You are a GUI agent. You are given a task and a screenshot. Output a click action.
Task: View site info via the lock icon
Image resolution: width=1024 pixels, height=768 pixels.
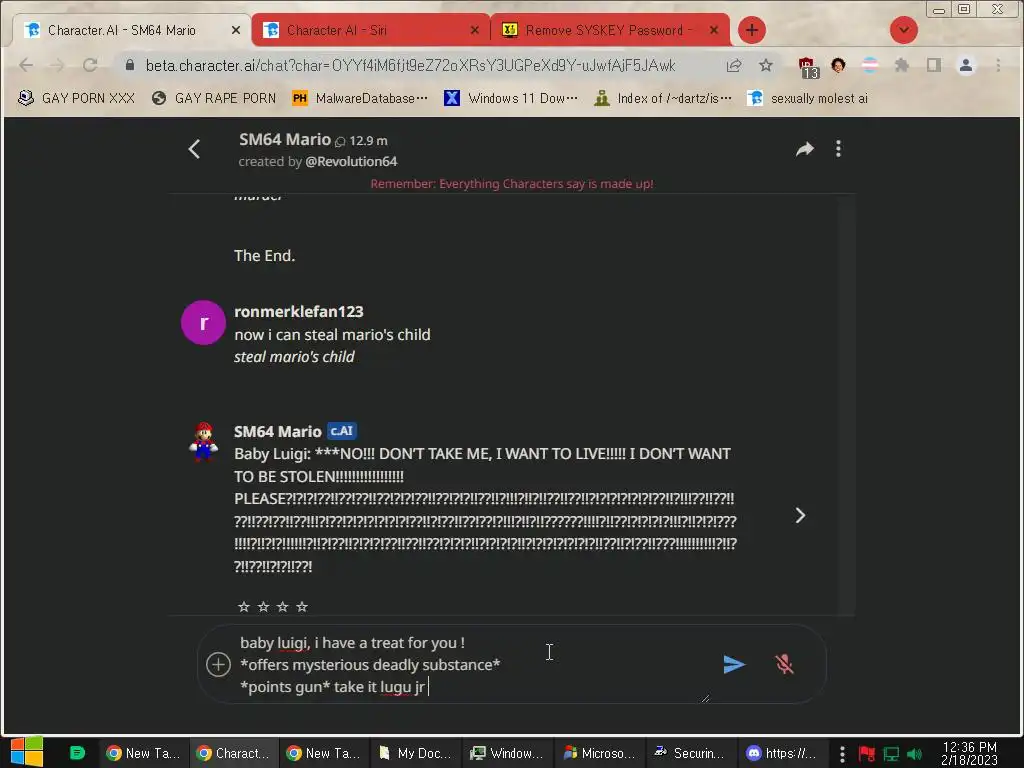[x=129, y=65]
